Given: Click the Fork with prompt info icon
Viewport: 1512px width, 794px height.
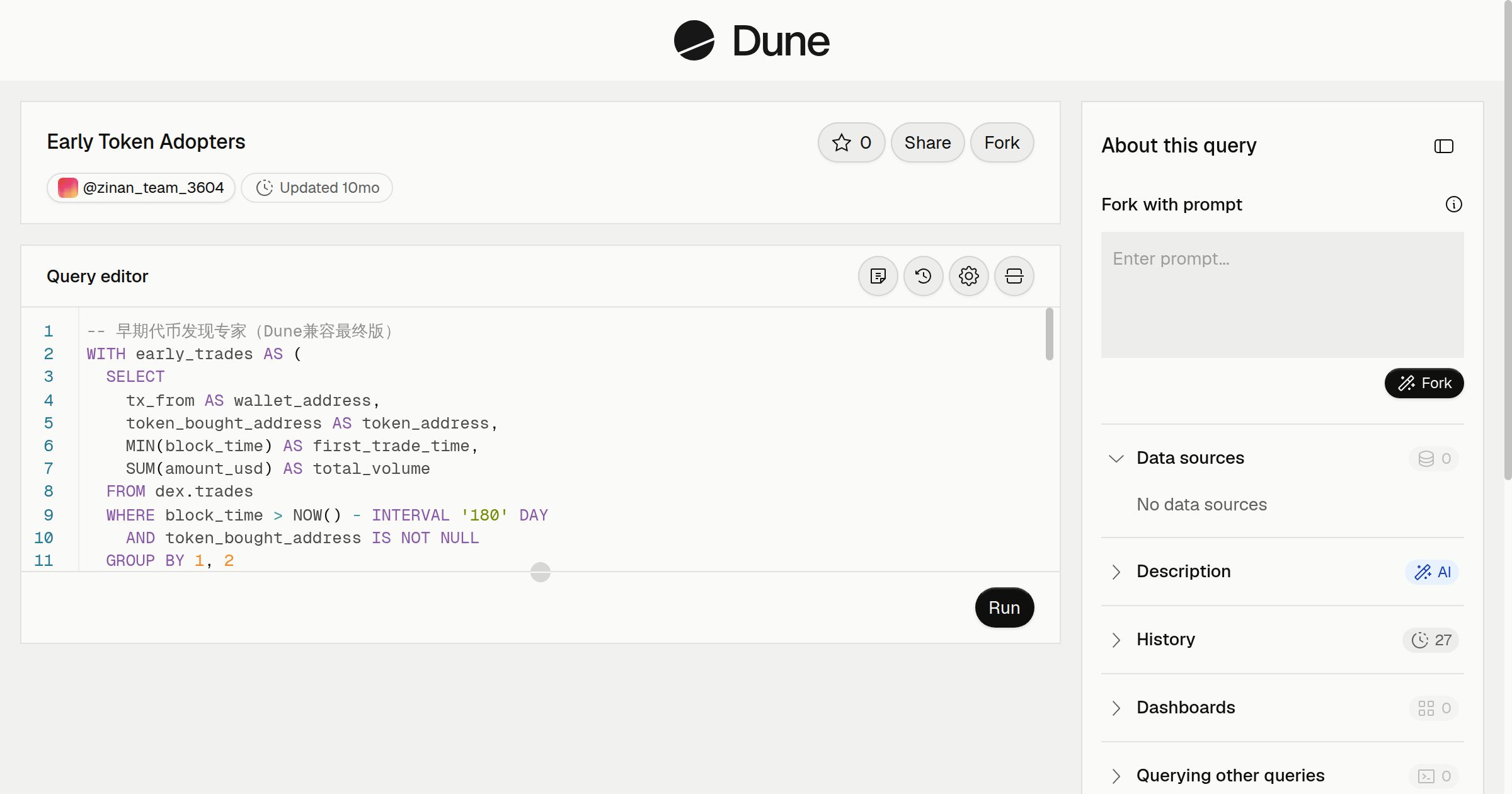Looking at the screenshot, I should (1453, 204).
